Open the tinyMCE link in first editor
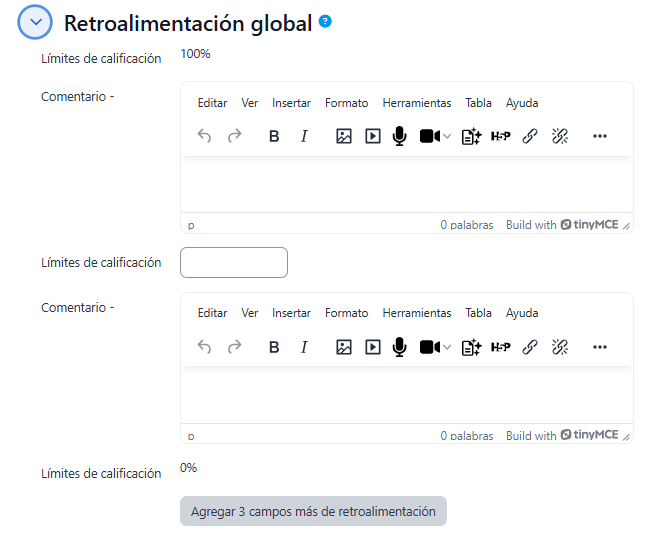The height and width of the screenshot is (535, 650). pyautogui.click(x=589, y=225)
